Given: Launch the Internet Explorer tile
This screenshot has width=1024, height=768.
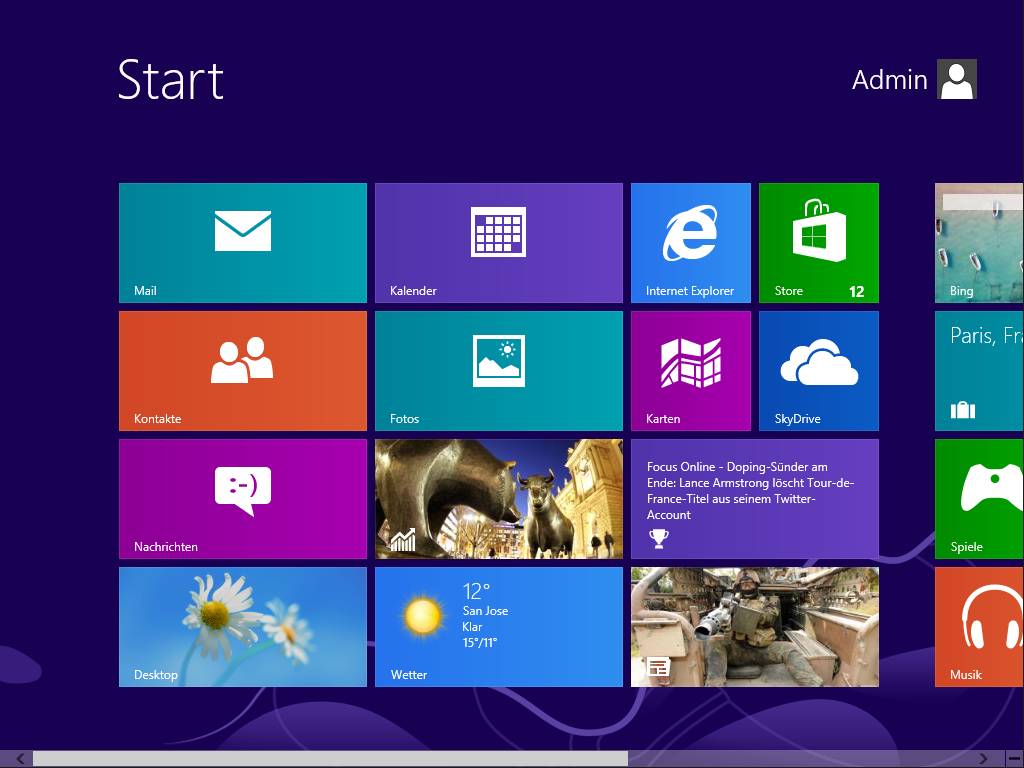Looking at the screenshot, I should coord(690,243).
